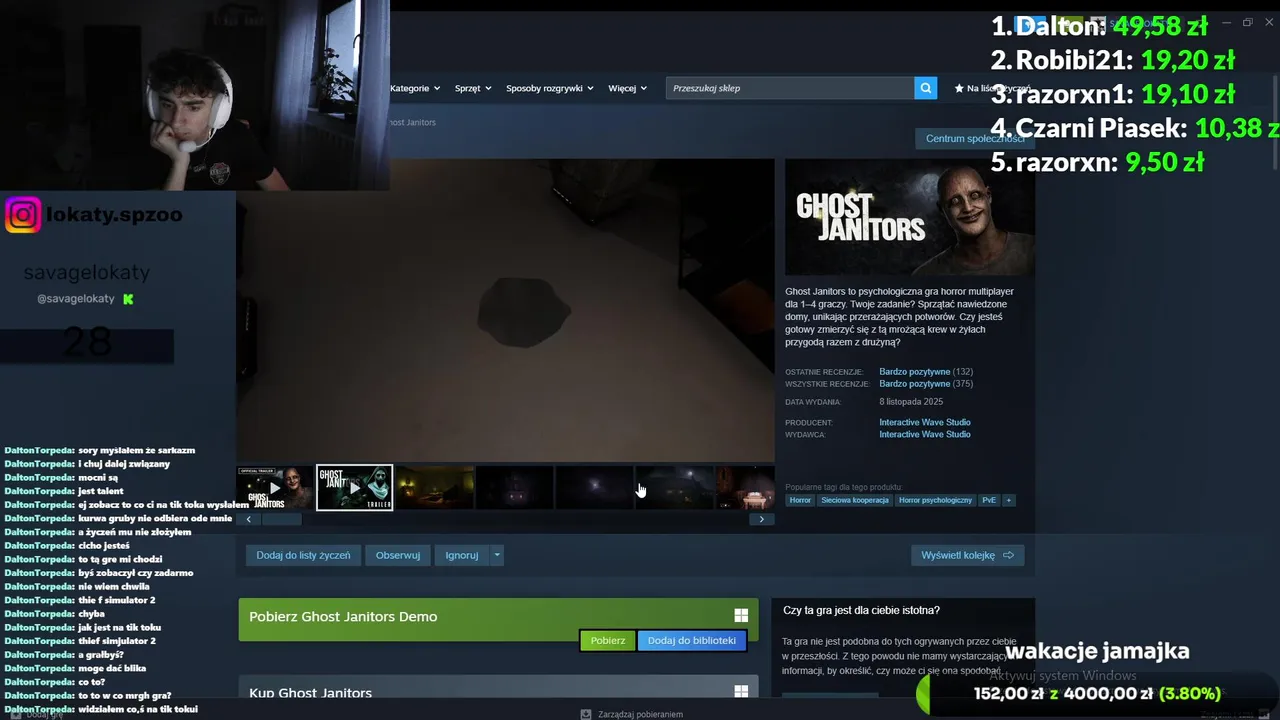Click the Windows icon in demo download banner
Screen dimensions: 1280x720
(741, 616)
